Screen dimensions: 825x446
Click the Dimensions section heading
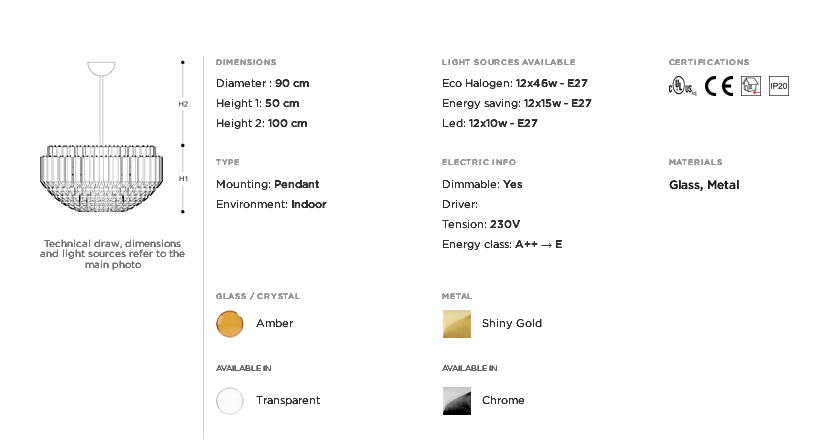246,62
